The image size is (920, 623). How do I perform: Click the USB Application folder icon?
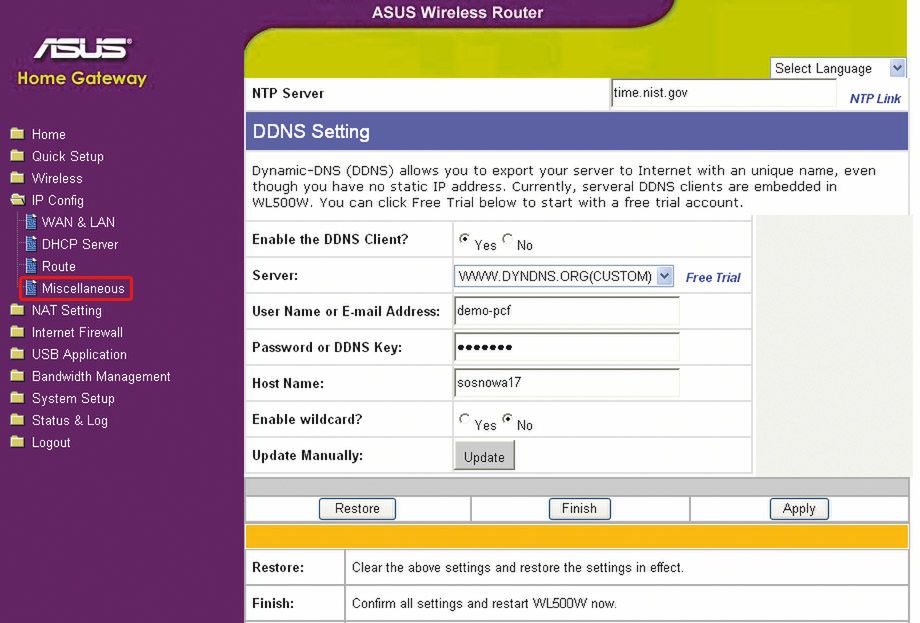[18, 354]
